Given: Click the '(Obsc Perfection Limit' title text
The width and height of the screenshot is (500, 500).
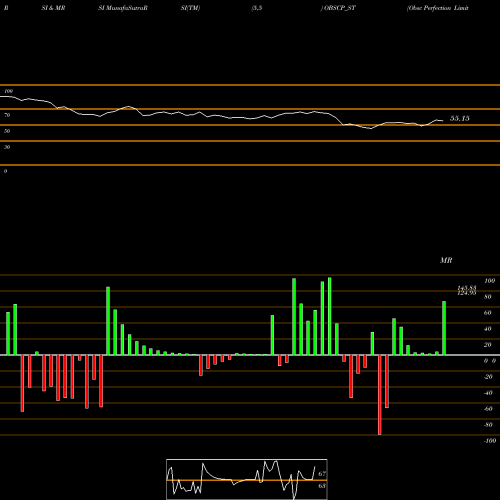Looking at the screenshot, I should (437, 8).
